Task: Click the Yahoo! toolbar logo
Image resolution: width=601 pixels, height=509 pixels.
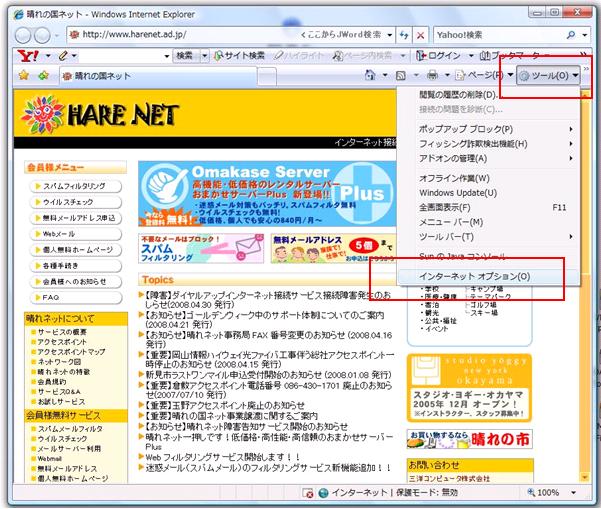Action: [28, 56]
